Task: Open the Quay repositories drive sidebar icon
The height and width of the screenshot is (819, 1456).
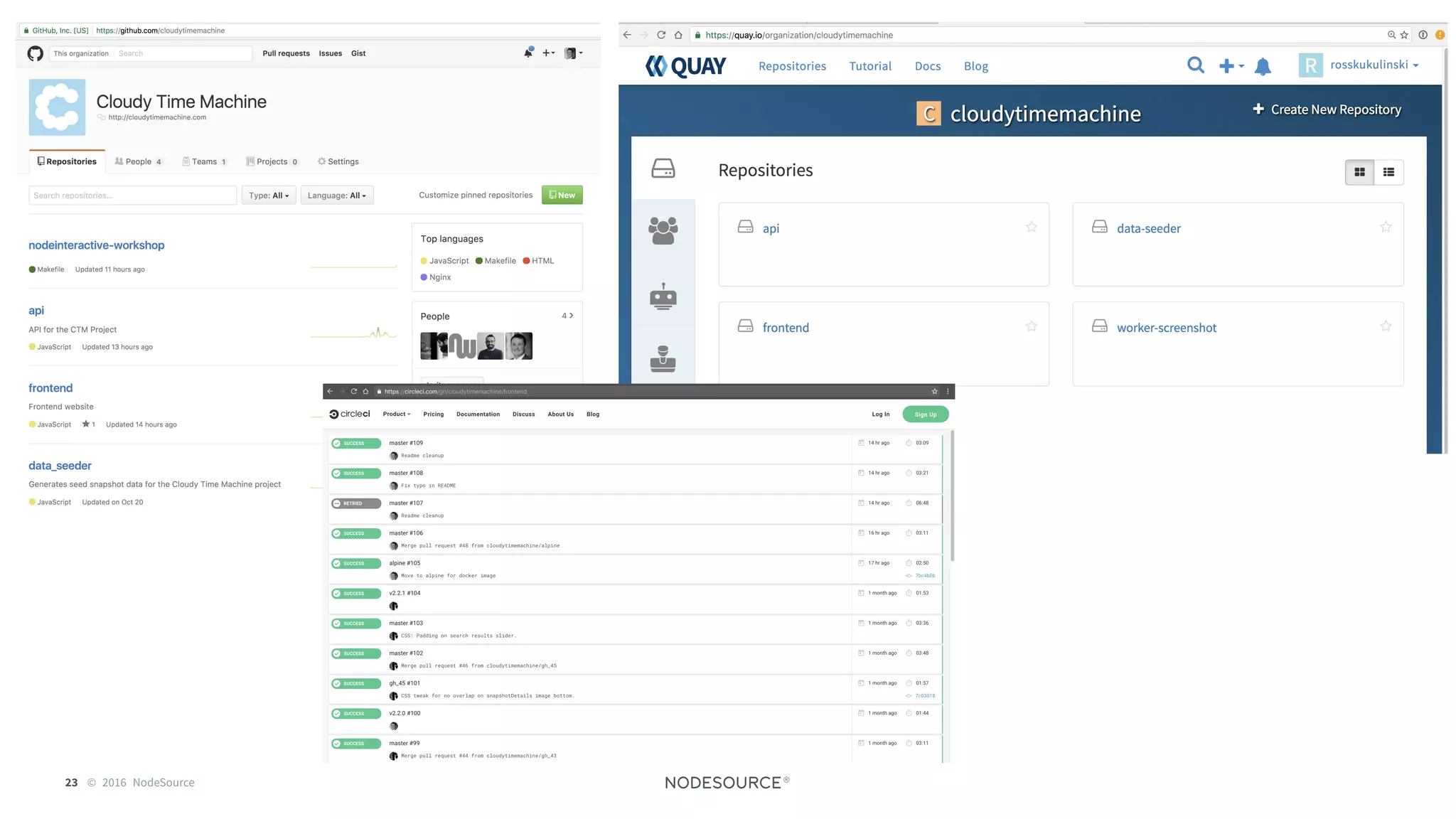Action: [663, 168]
